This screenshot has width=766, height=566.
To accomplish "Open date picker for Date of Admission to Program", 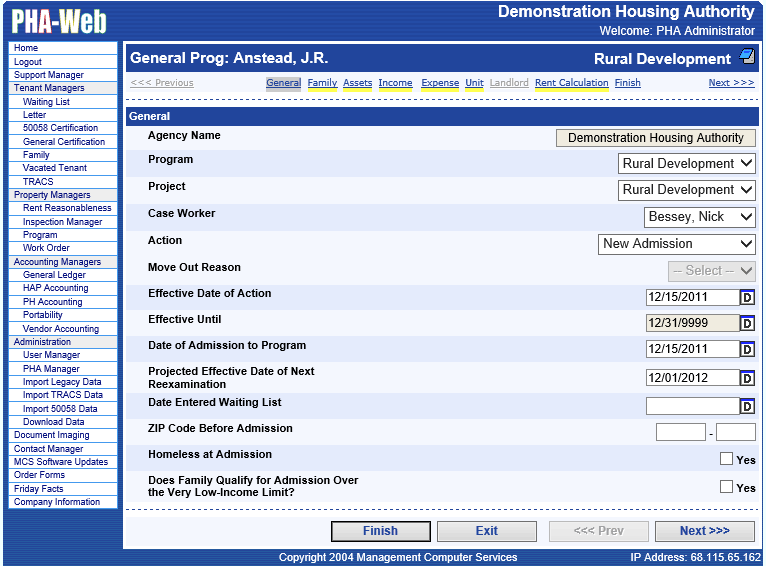I will (747, 349).
